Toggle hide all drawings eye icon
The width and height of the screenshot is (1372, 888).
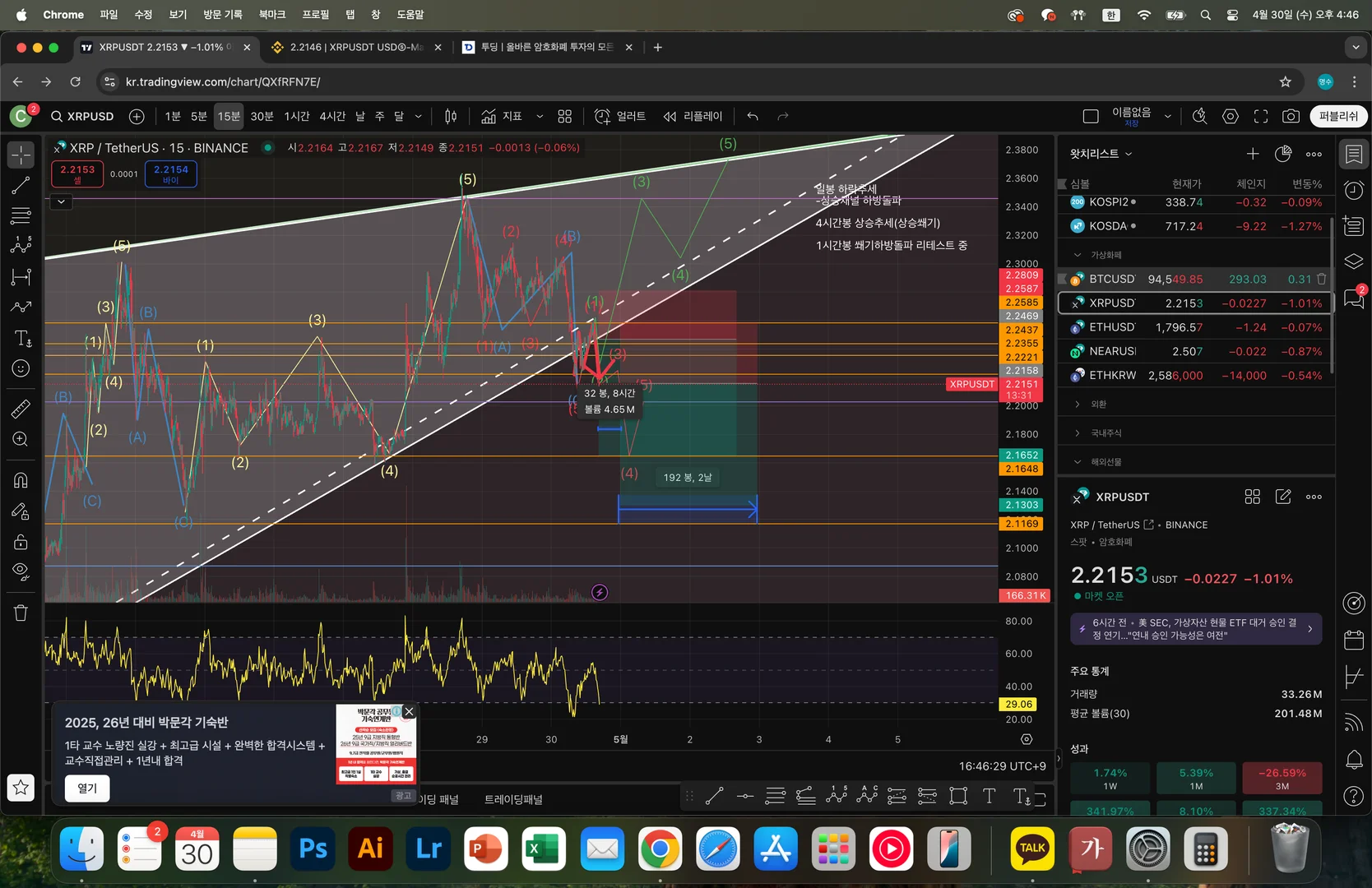(x=21, y=571)
